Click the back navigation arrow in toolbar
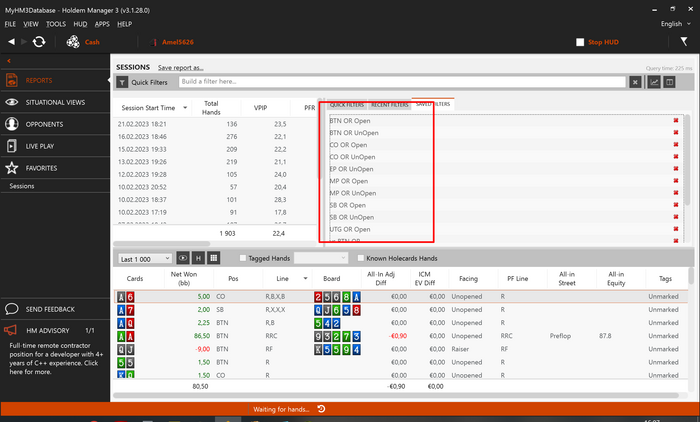The image size is (700, 422). click(11, 42)
